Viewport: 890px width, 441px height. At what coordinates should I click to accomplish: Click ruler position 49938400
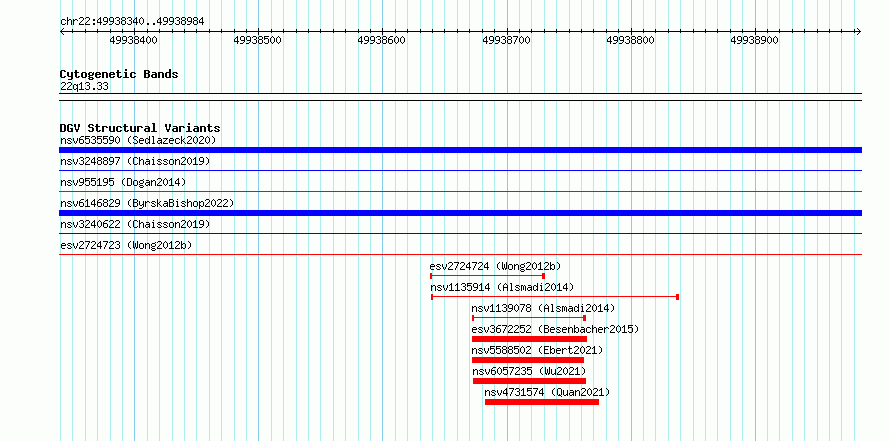pos(134,40)
